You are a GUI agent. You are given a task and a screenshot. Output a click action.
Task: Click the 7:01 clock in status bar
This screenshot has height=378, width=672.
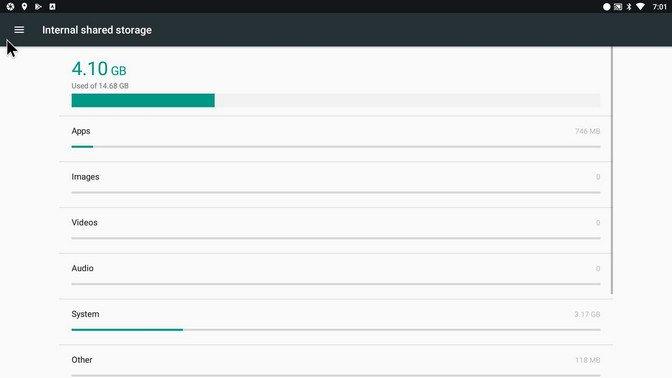pos(660,6)
